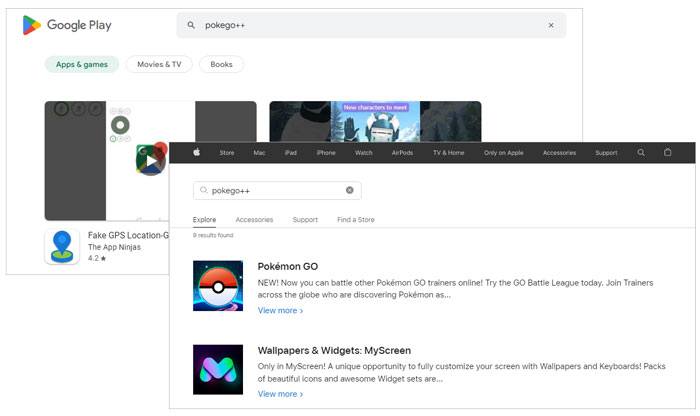Click the Apple search field containing pokego++
Image resolution: width=700 pixels, height=416 pixels.
[x=277, y=191]
